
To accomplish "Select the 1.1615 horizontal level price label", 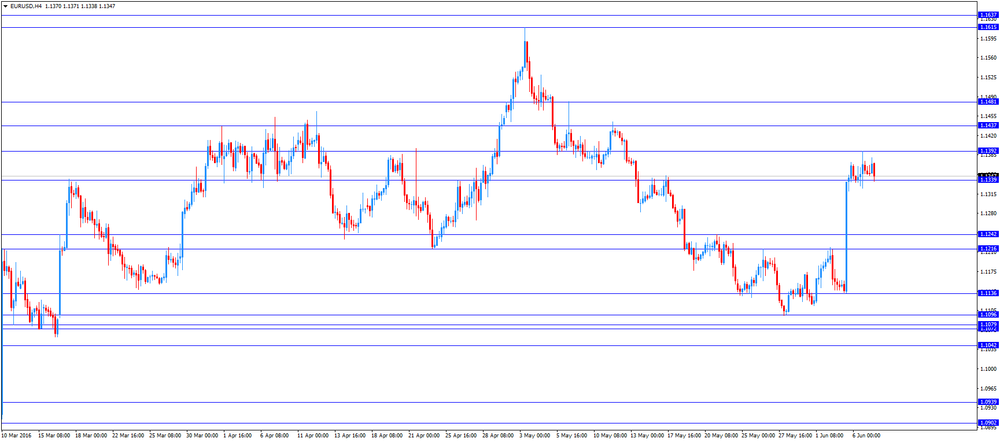I will [x=989, y=27].
